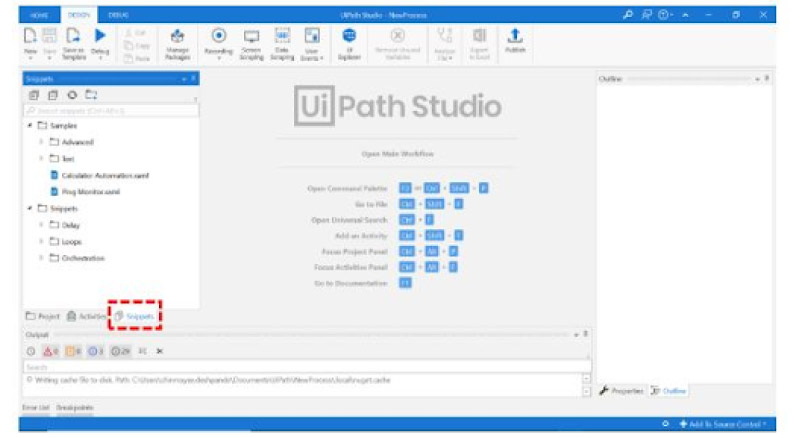Viewport: 800px width, 438px height.
Task: Click the ribbon Copy button
Action: click(137, 46)
